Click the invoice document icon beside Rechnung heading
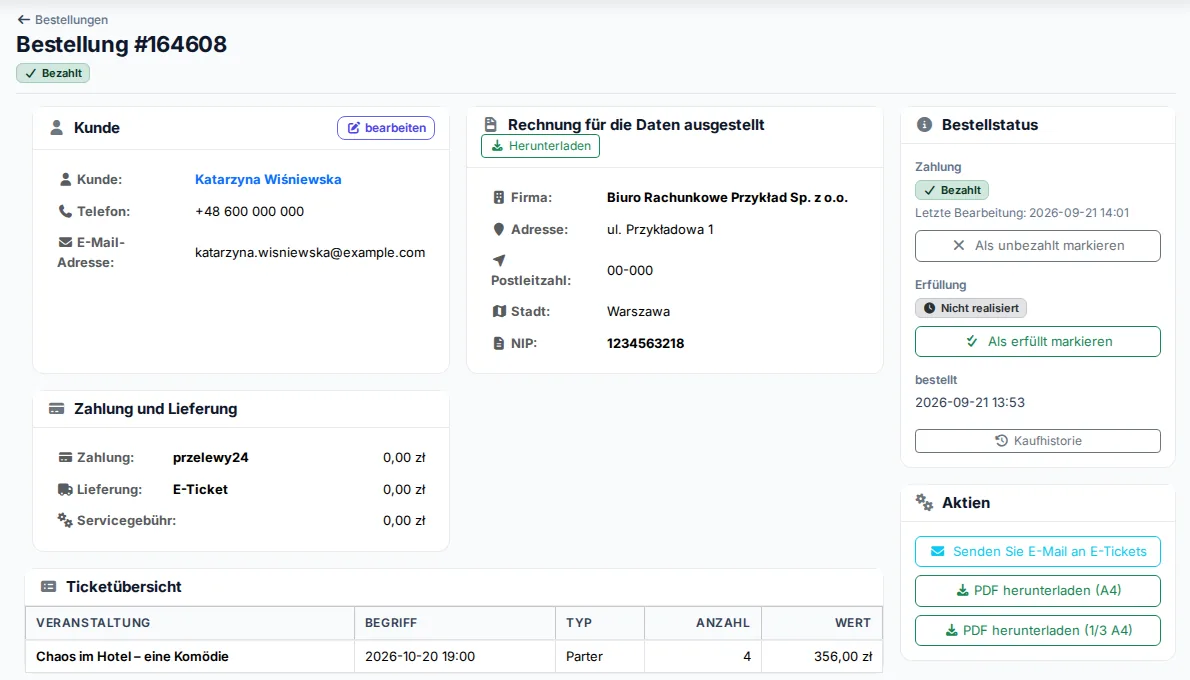The height and width of the screenshot is (680, 1190). (x=491, y=124)
